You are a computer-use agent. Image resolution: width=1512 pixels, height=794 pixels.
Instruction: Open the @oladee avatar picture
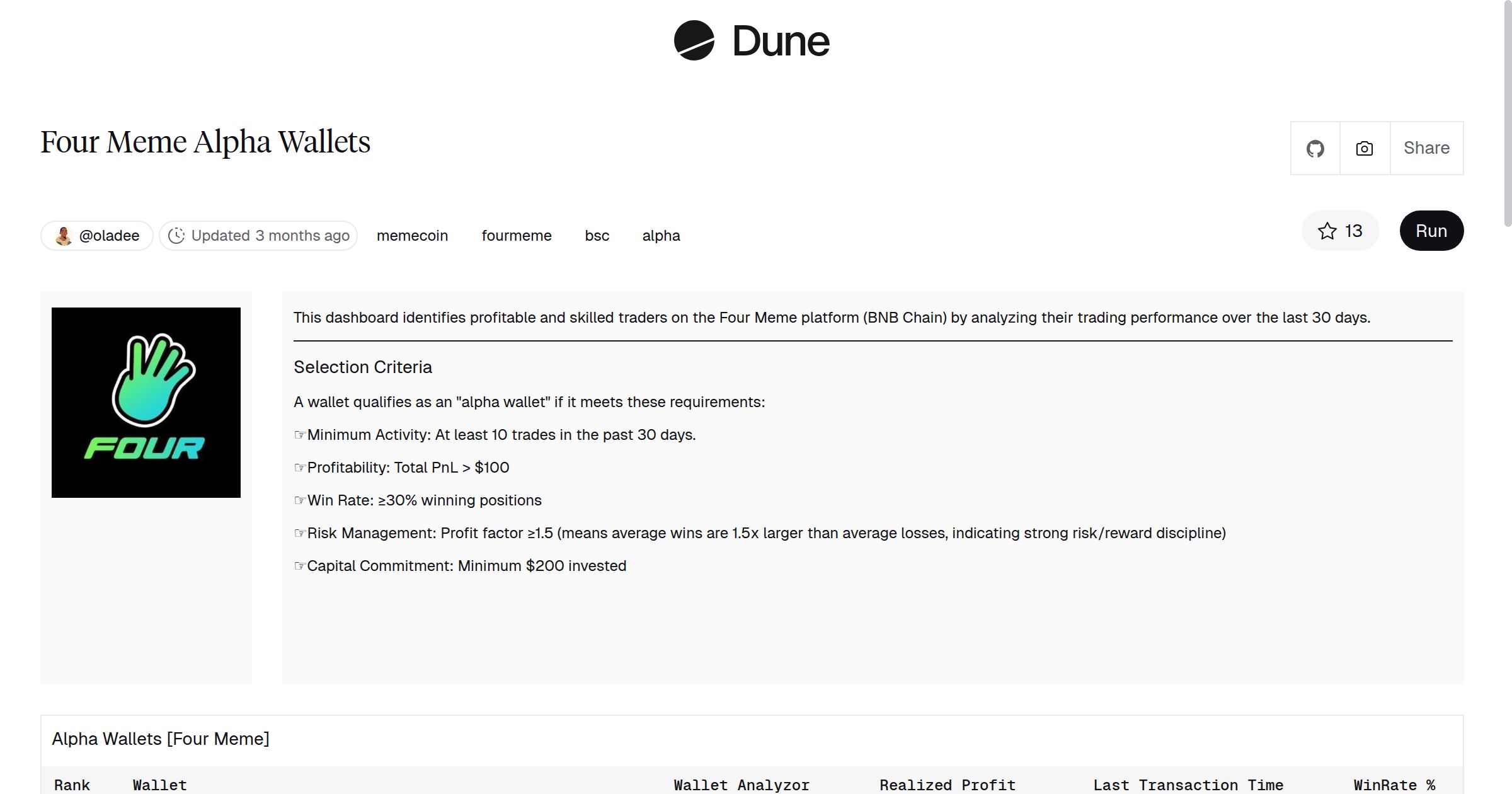(64, 236)
